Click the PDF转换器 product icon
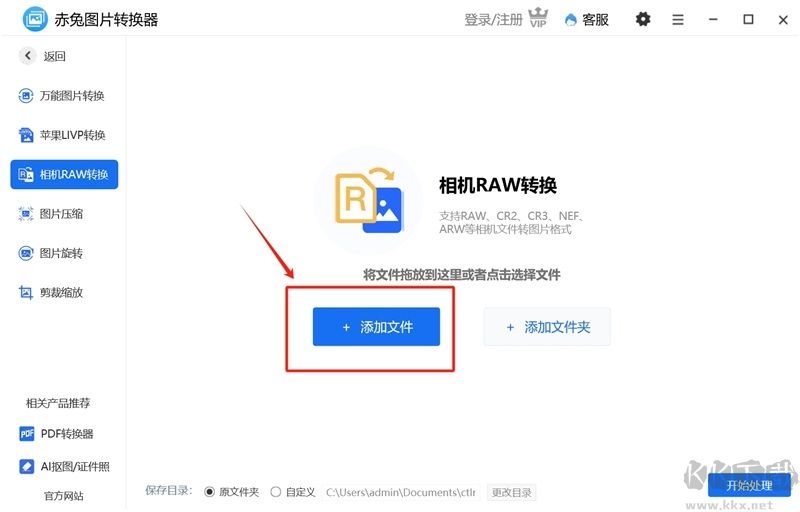The image size is (800, 512). coord(27,433)
